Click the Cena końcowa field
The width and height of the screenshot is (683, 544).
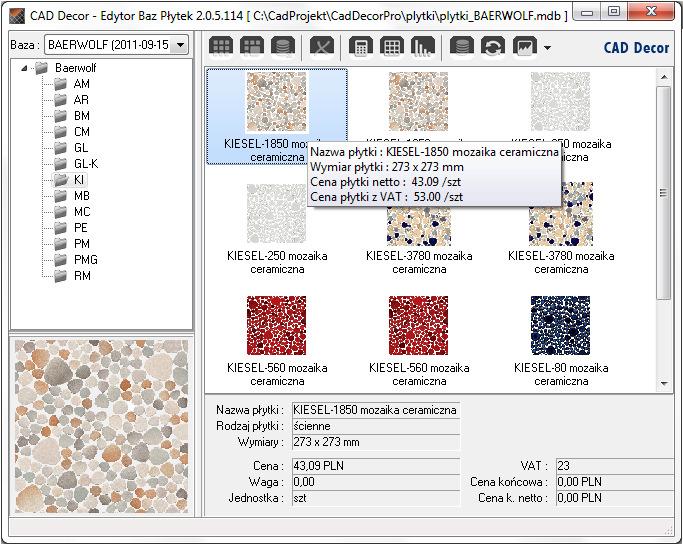tap(615, 482)
